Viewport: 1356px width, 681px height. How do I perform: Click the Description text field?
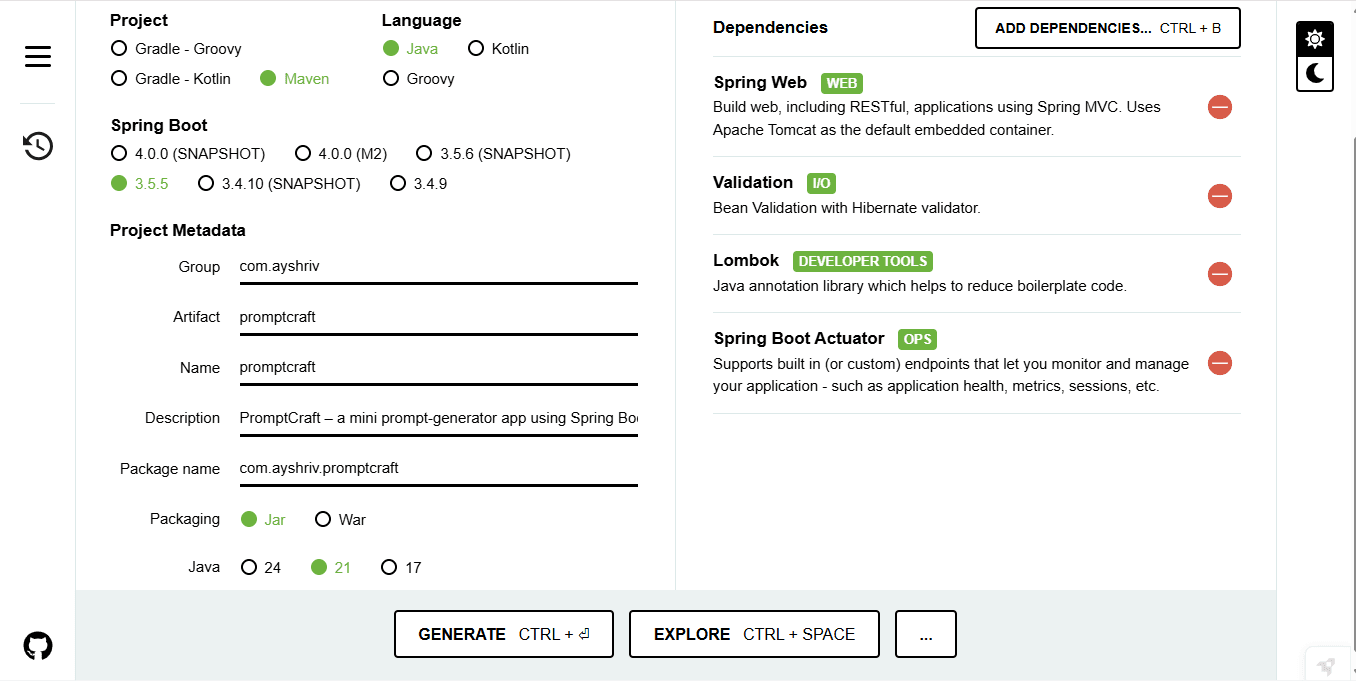(439, 418)
